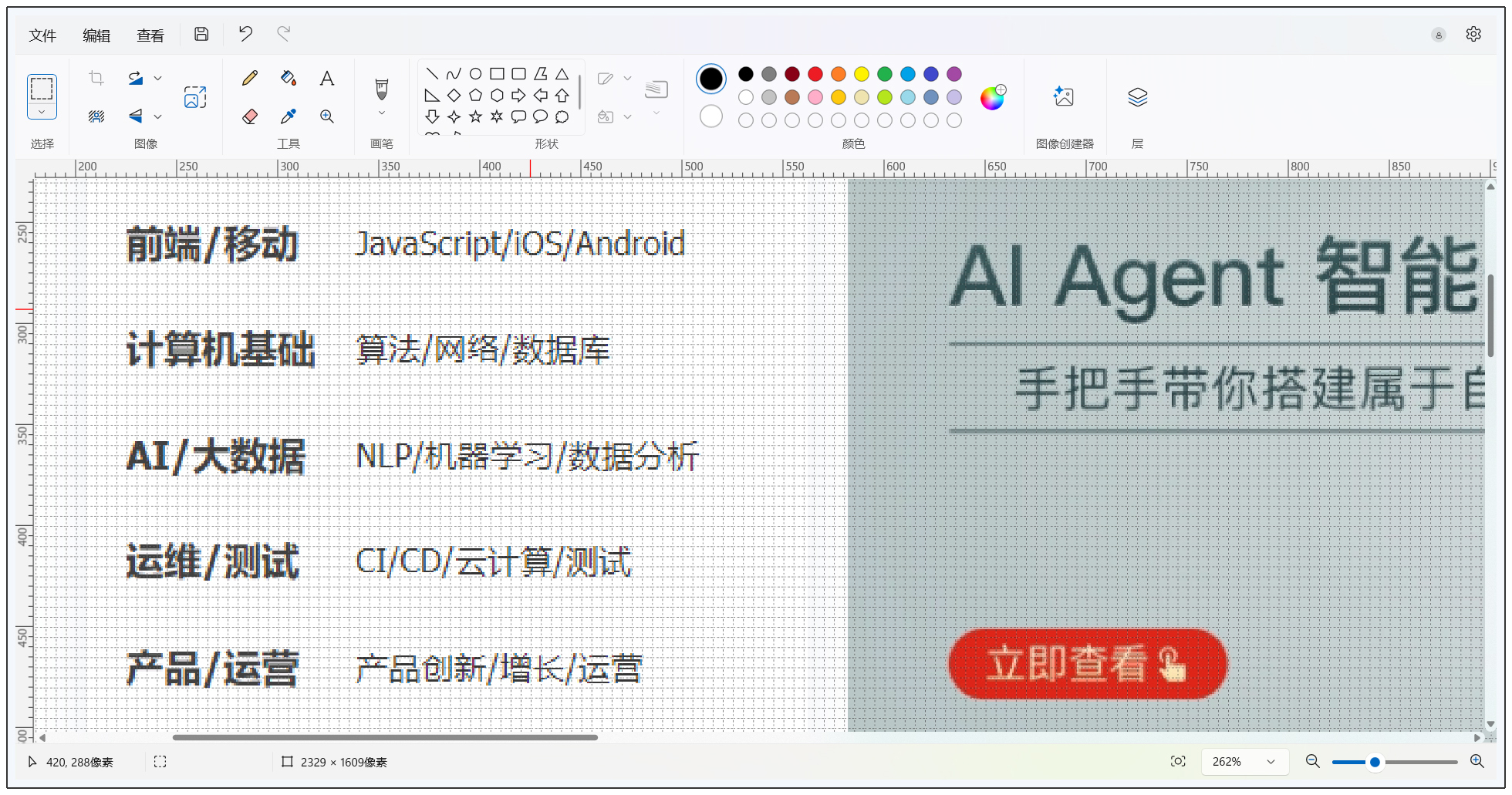The height and width of the screenshot is (795, 1512).
Task: Choose the cloud callout shape
Action: point(562,116)
